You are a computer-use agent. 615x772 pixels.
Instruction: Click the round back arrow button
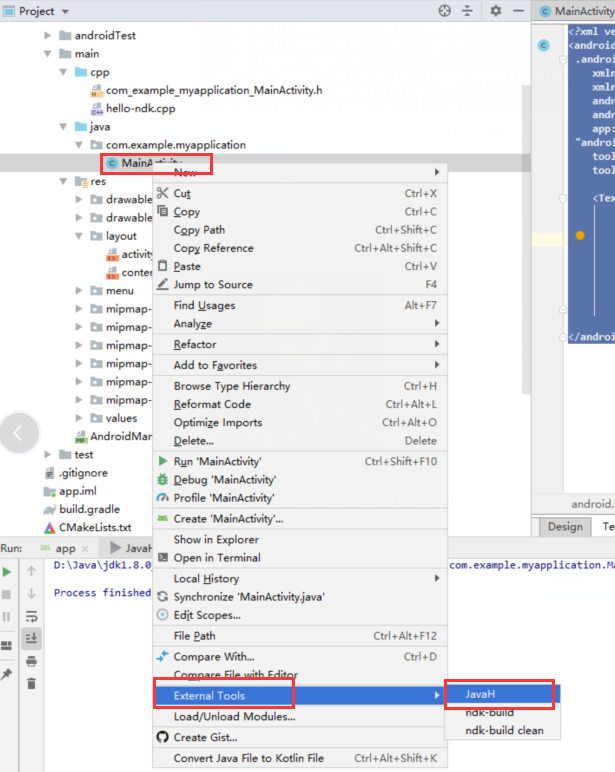click(19, 433)
